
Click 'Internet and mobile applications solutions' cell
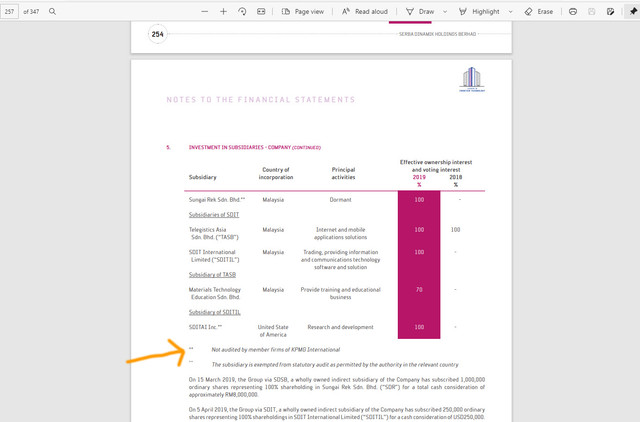click(340, 233)
